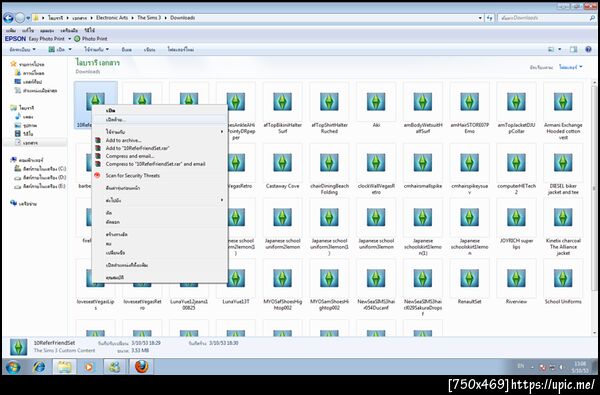Expand the arrow beside the toolbar Open button
This screenshot has height=395, width=600.
click(70, 49)
